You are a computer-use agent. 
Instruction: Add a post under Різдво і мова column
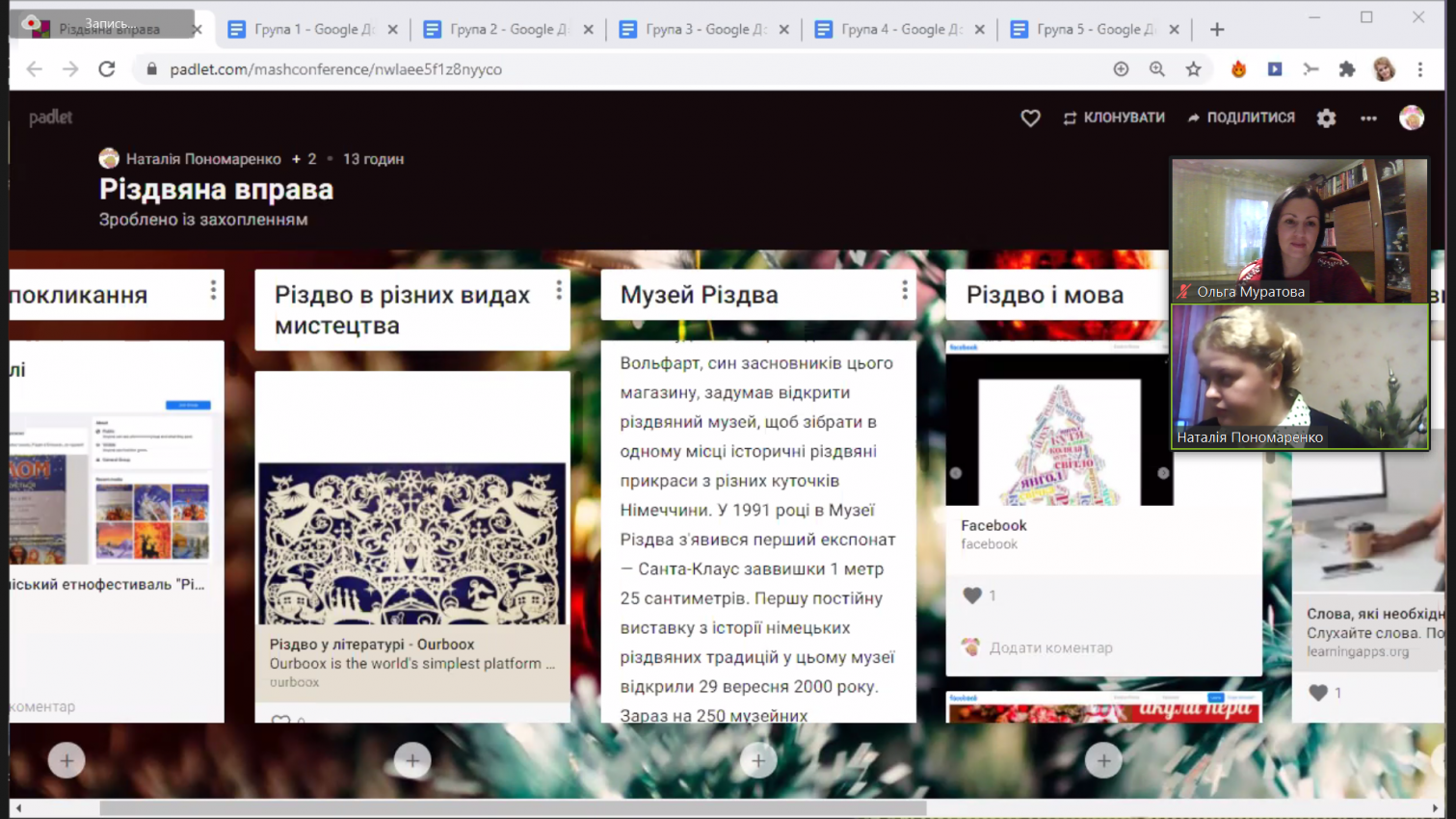pyautogui.click(x=1103, y=761)
